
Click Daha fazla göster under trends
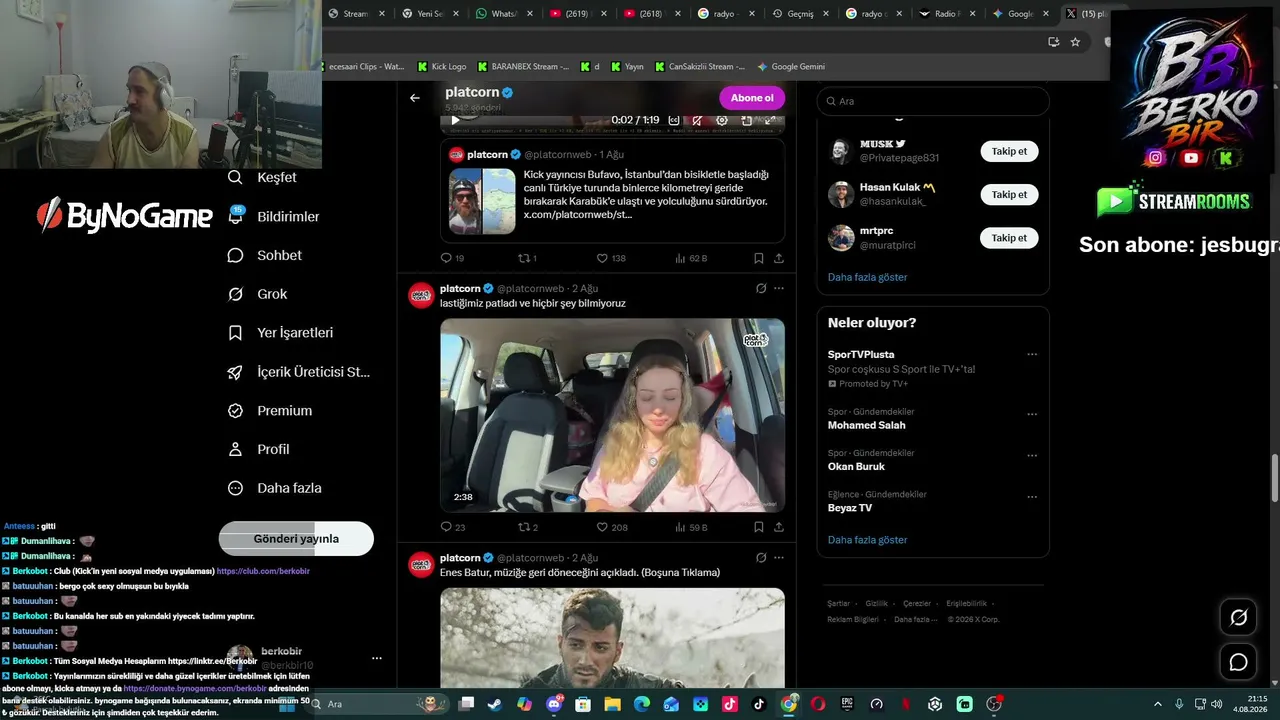click(867, 540)
